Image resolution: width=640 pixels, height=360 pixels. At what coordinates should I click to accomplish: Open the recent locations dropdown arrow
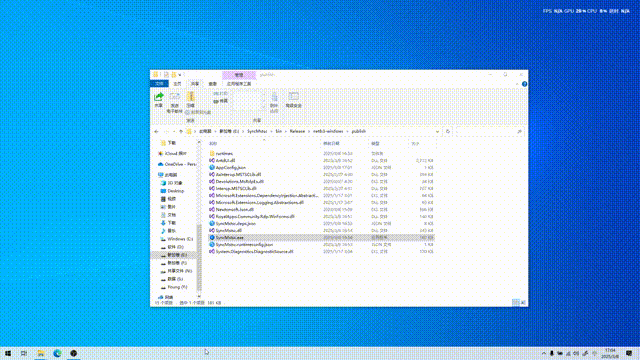tap(174, 131)
